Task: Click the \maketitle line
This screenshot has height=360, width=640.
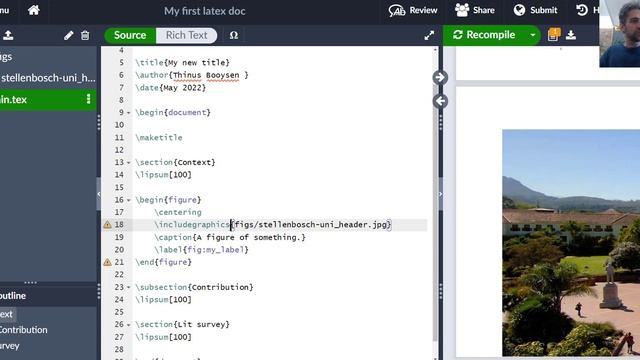Action: [x=159, y=138]
